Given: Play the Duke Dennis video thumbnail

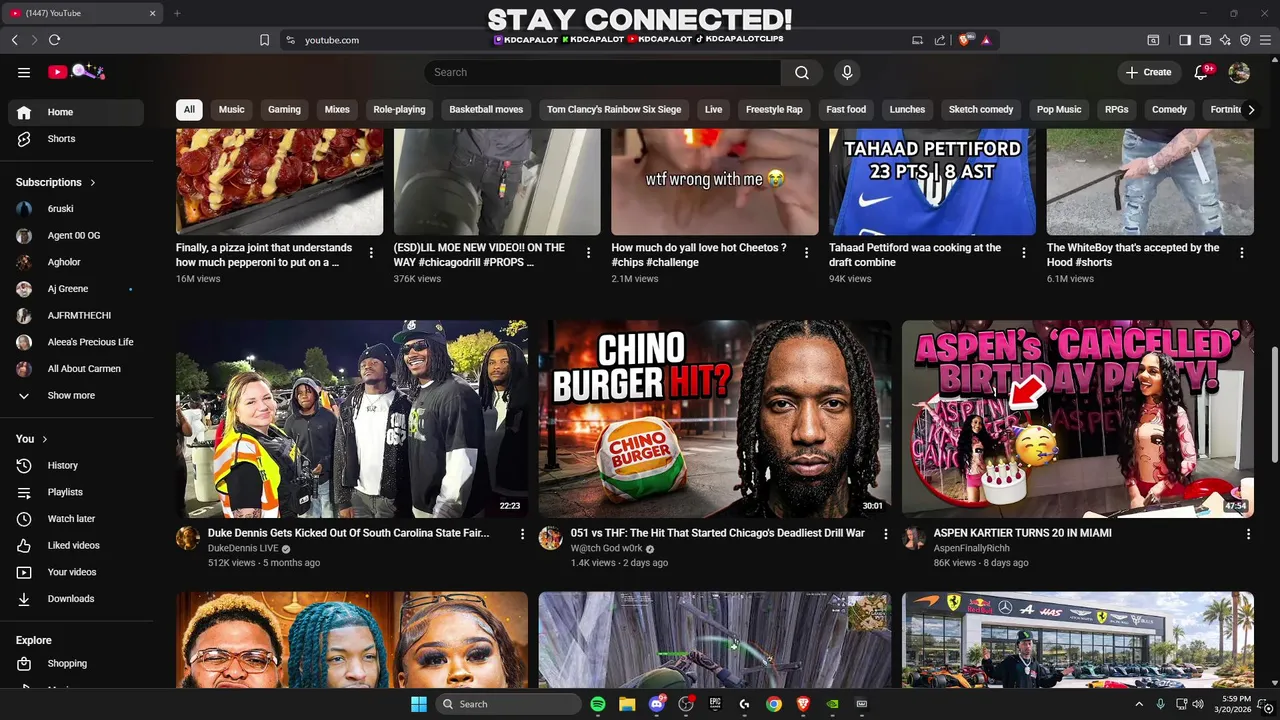Looking at the screenshot, I should pyautogui.click(x=352, y=419).
